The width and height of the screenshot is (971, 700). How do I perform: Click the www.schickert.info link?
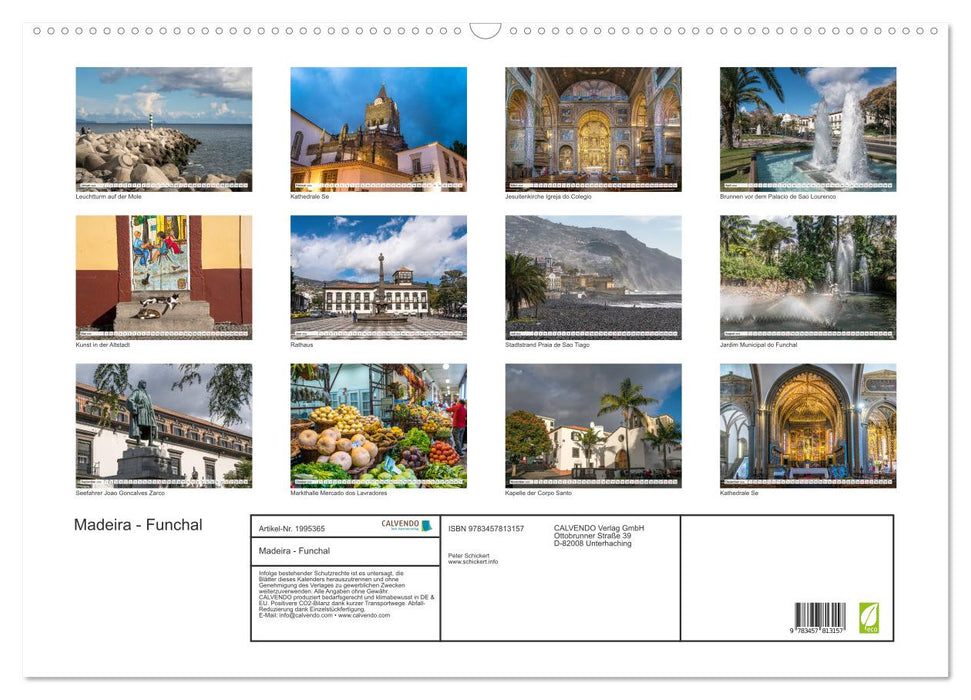tap(472, 562)
